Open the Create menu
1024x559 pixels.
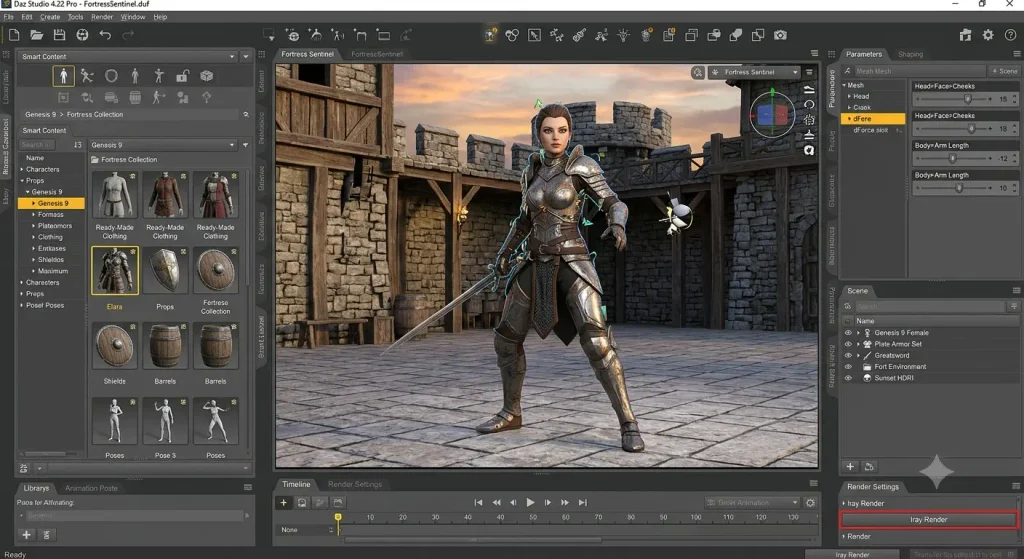click(x=50, y=17)
